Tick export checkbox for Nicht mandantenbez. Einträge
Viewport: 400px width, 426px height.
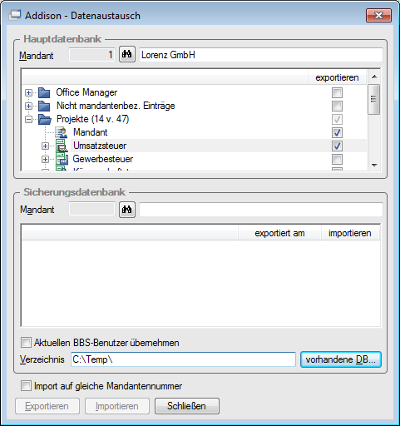(x=337, y=106)
